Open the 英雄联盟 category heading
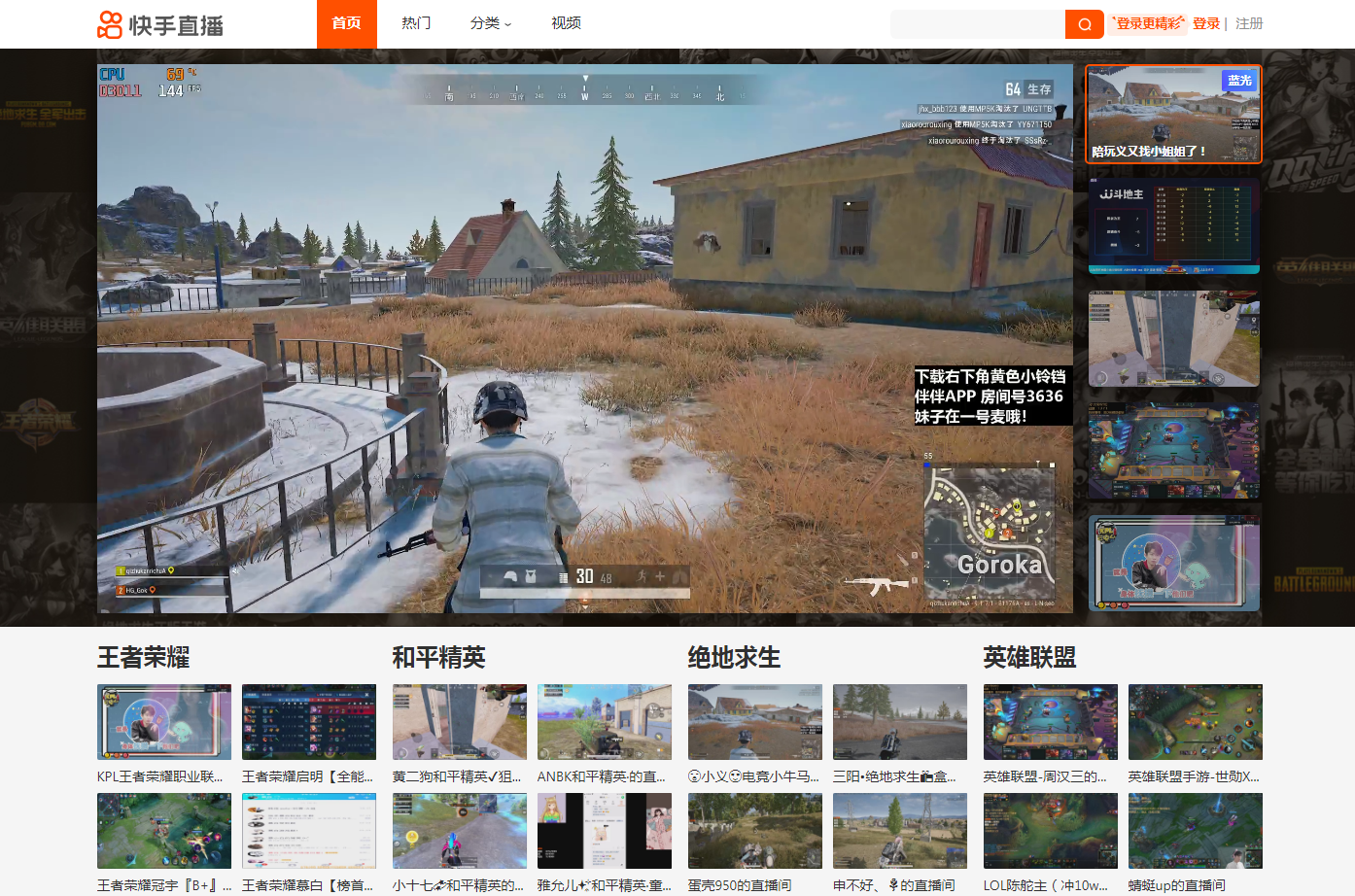This screenshot has width=1355, height=896. 1029,658
